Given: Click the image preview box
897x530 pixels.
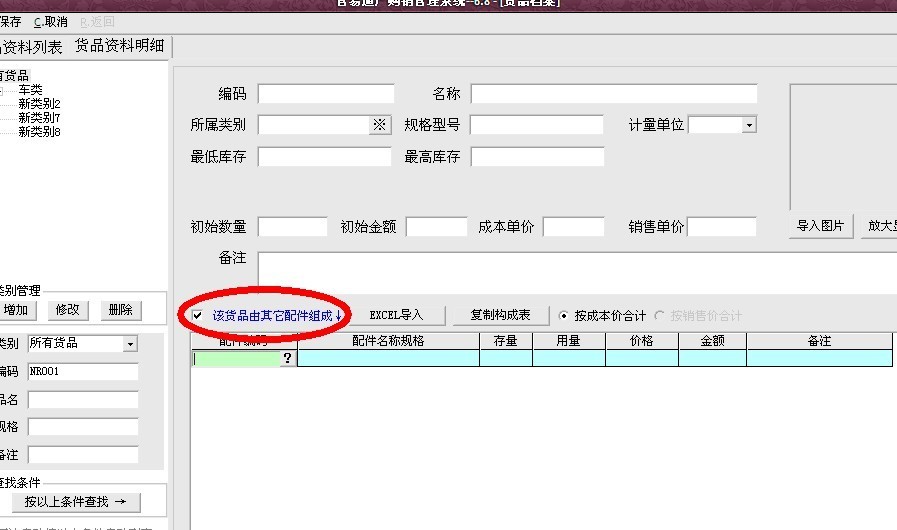Looking at the screenshot, I should pos(843,147).
